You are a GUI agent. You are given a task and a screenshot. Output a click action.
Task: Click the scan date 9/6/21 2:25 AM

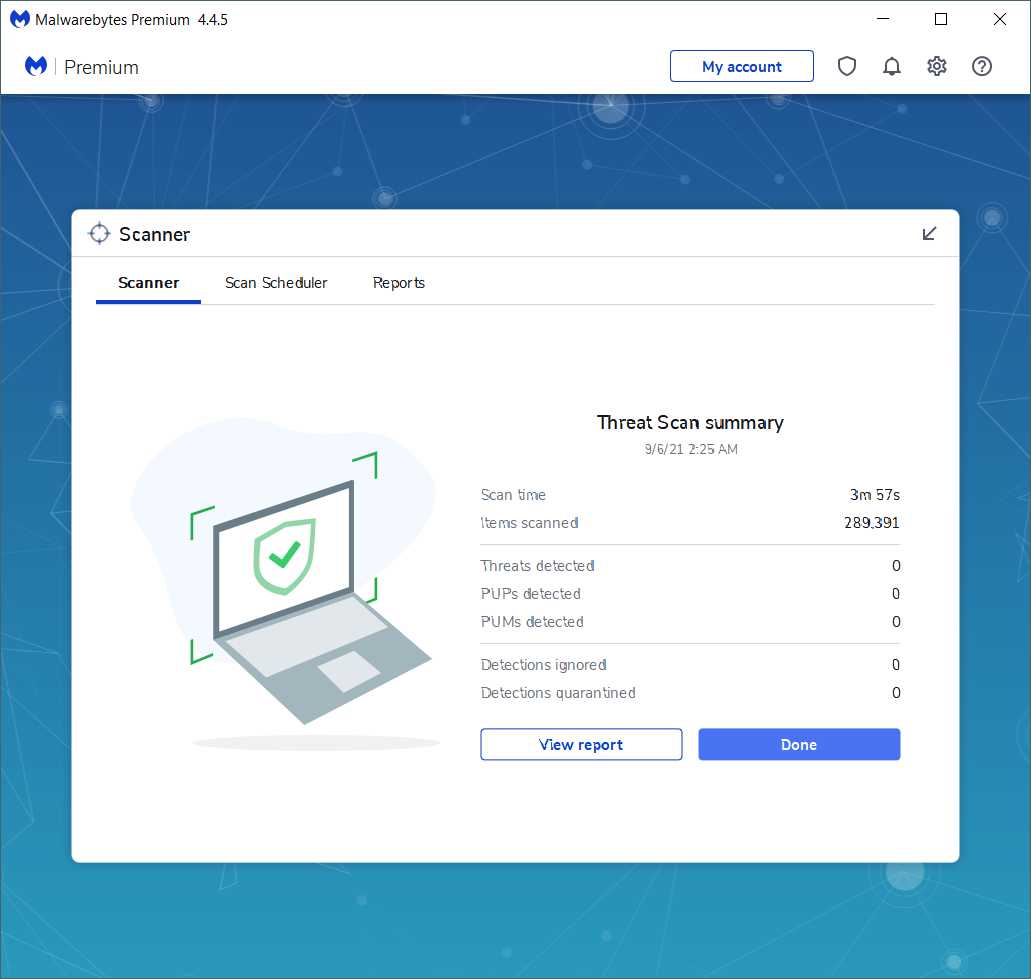pyautogui.click(x=691, y=449)
